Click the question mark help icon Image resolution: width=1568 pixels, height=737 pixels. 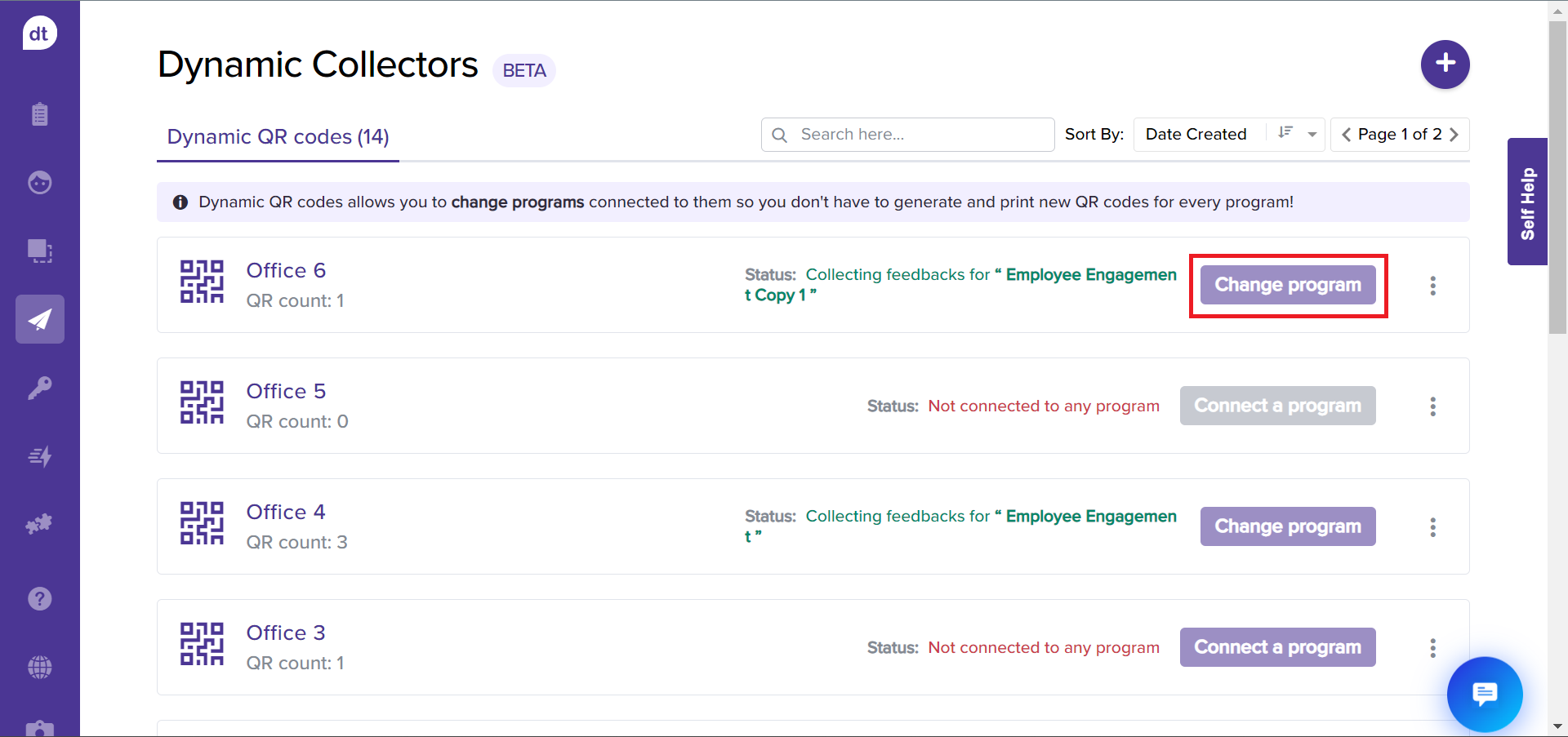coord(39,599)
